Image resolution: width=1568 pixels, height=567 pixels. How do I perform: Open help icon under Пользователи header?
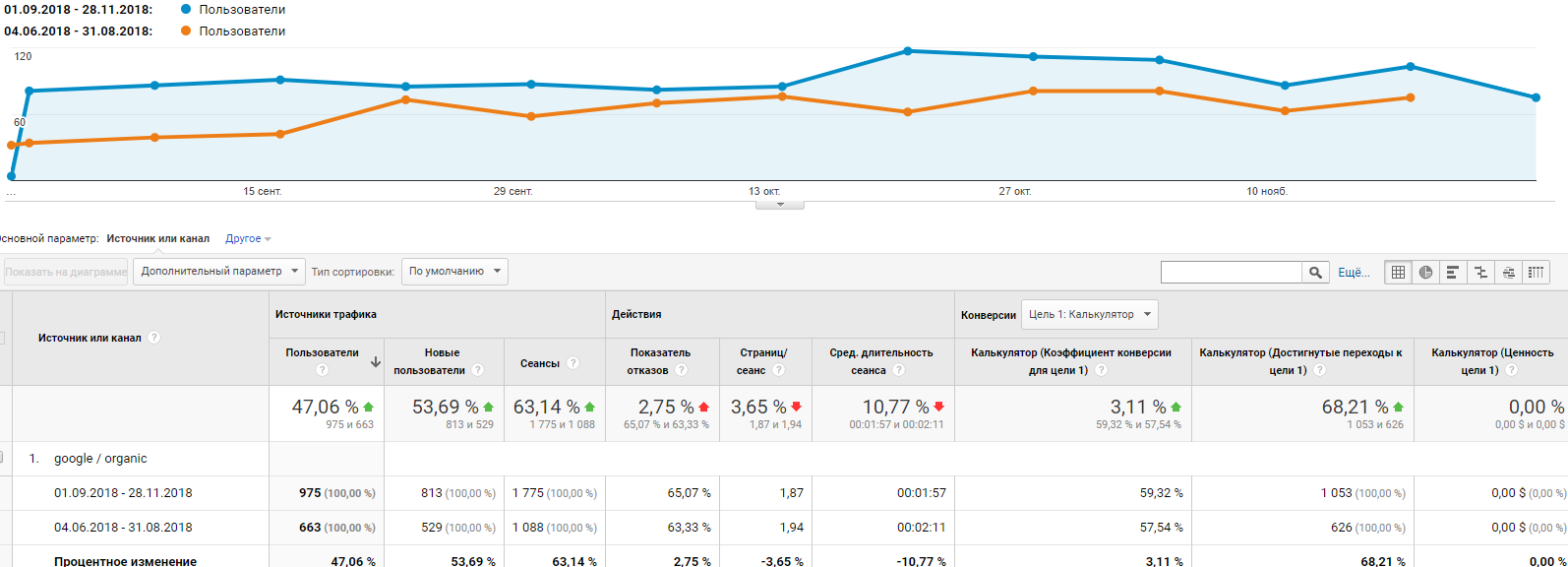pos(322,370)
